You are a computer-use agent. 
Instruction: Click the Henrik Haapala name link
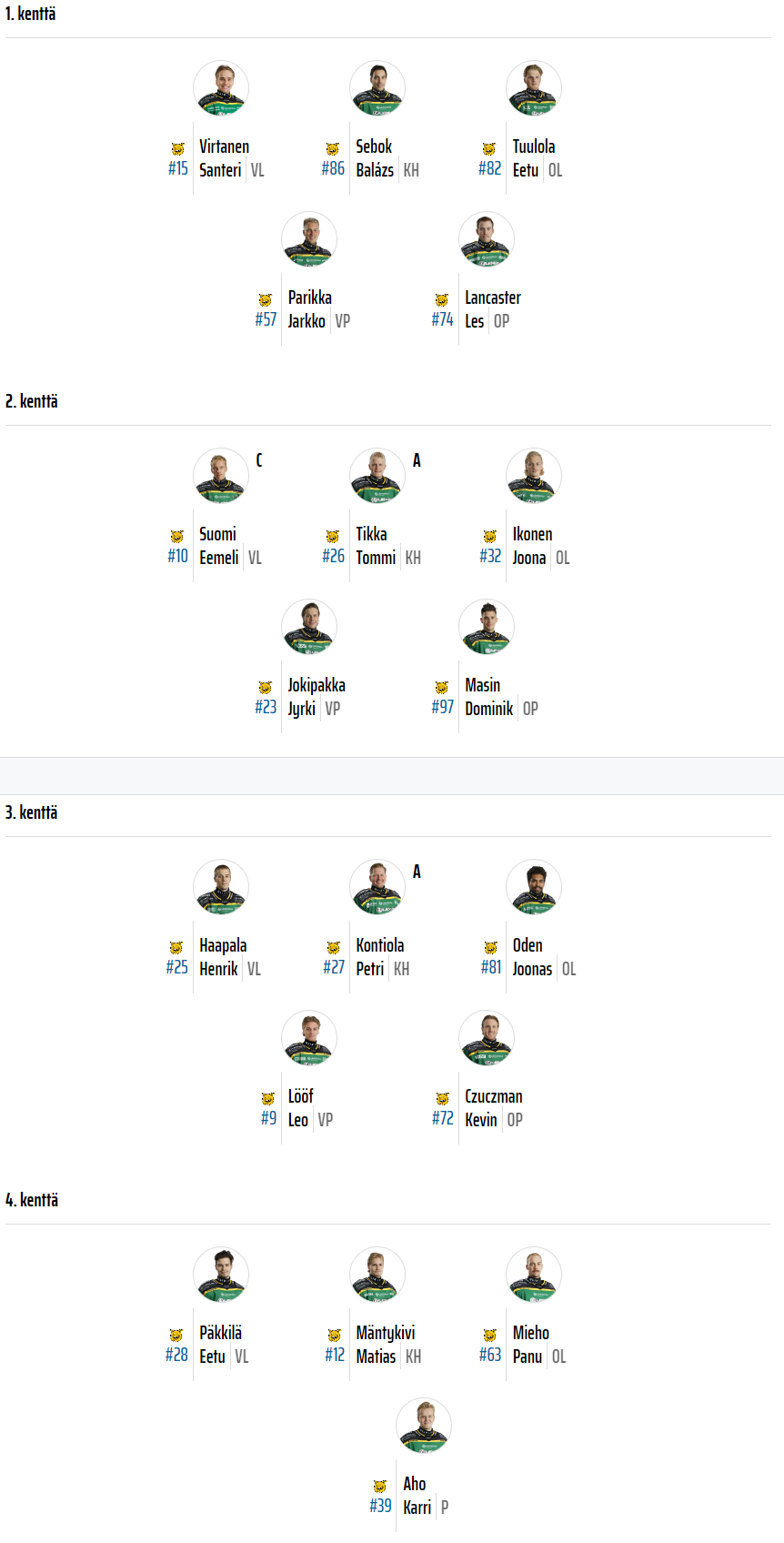tap(223, 957)
